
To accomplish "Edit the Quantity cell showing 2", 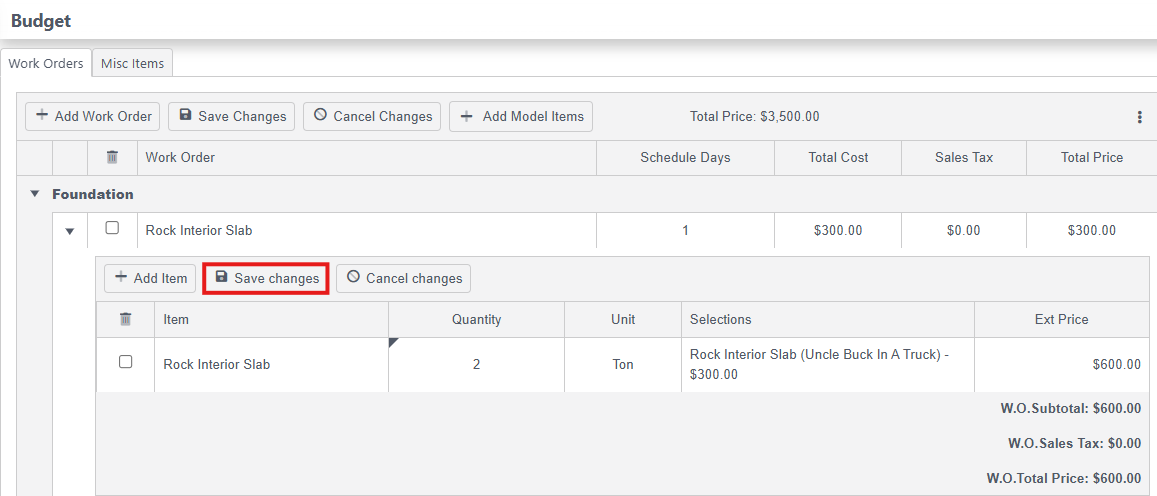I will point(476,364).
